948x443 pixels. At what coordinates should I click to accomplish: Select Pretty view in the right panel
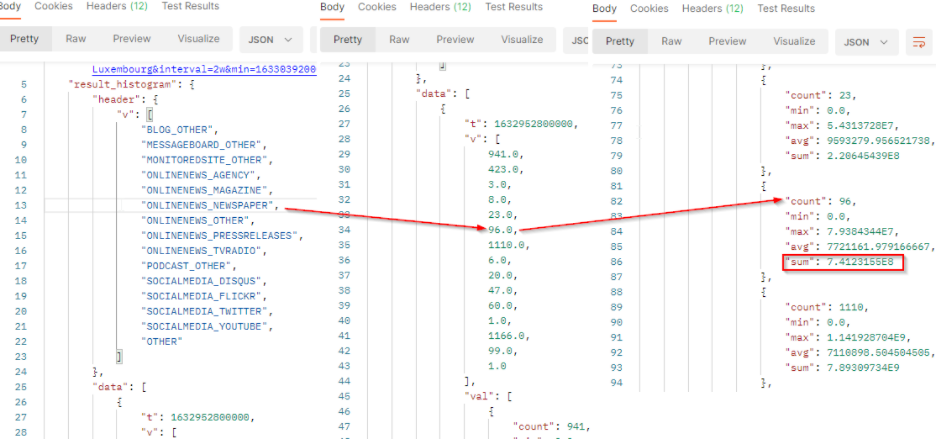pyautogui.click(x=620, y=42)
